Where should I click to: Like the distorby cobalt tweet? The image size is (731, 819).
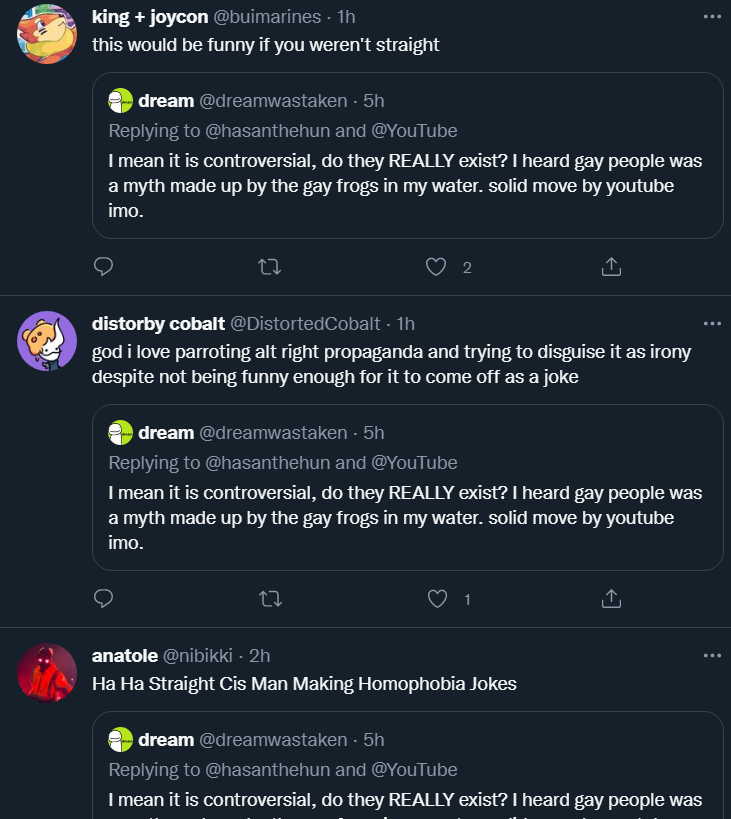tap(436, 599)
